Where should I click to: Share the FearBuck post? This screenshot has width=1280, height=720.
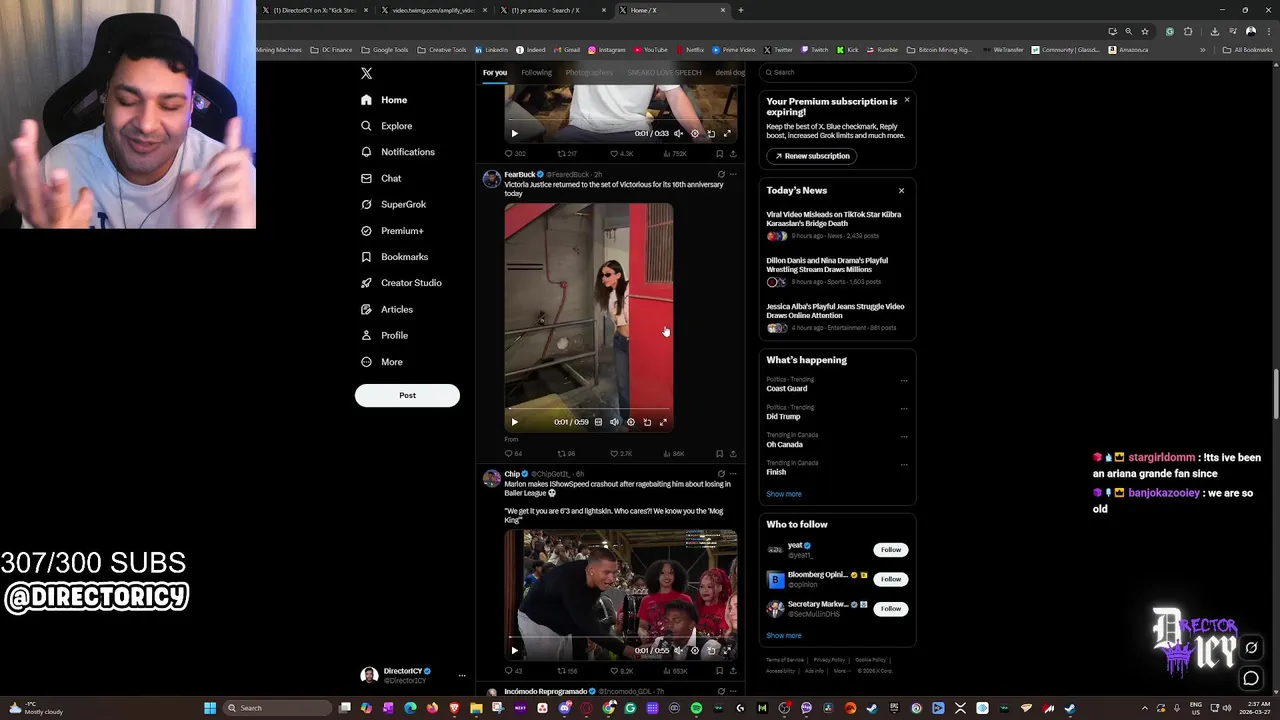click(x=733, y=454)
